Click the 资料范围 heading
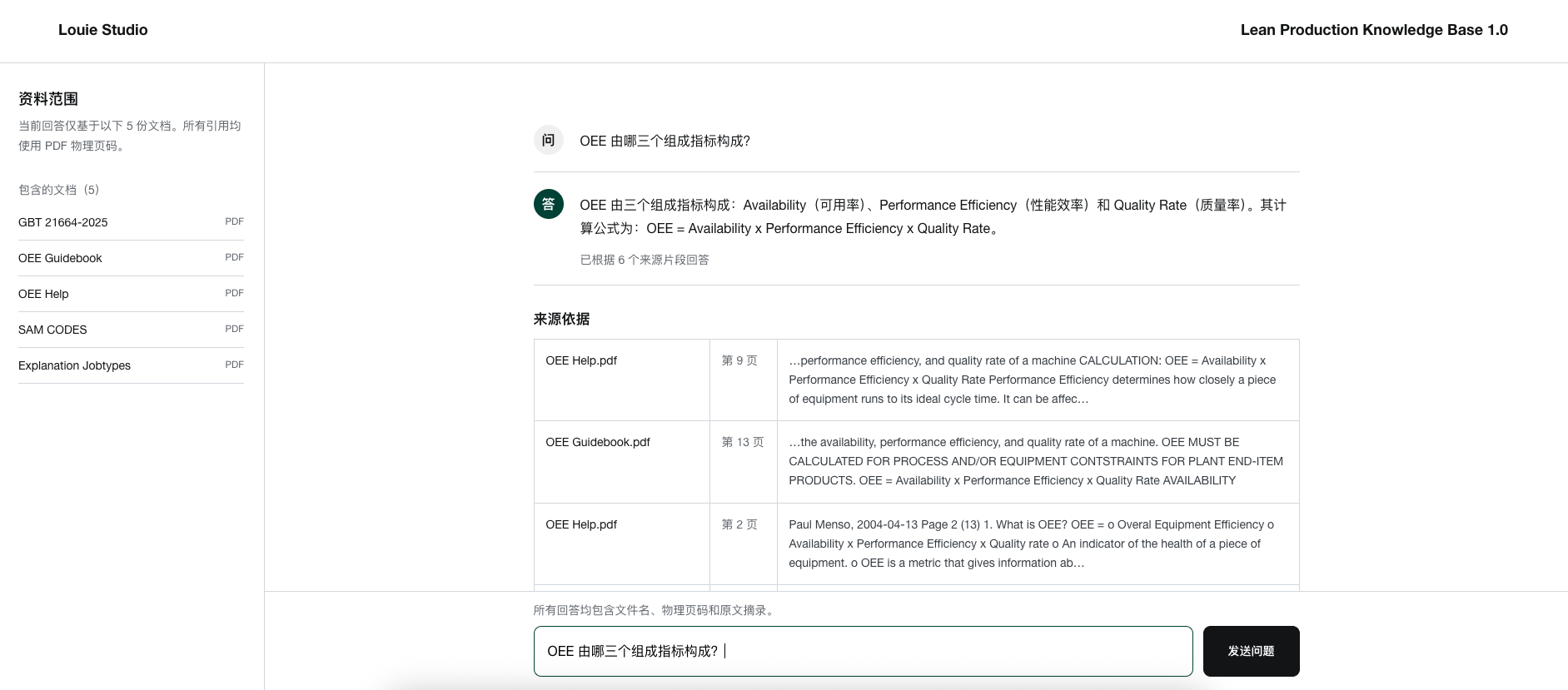 48,98
